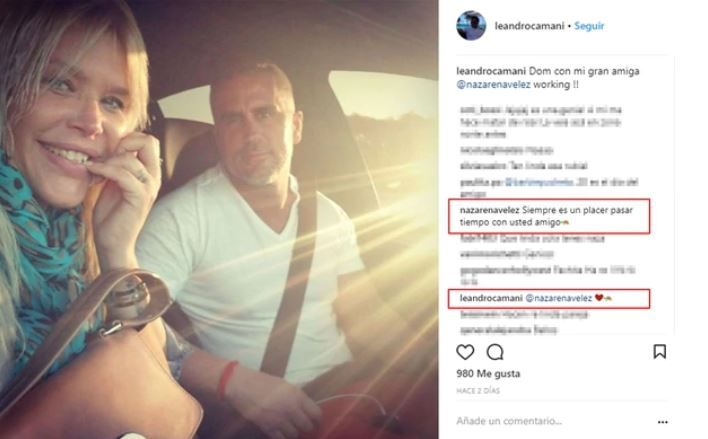Open the leandrocamani username starting the caption
The image size is (708, 439).
(491, 71)
